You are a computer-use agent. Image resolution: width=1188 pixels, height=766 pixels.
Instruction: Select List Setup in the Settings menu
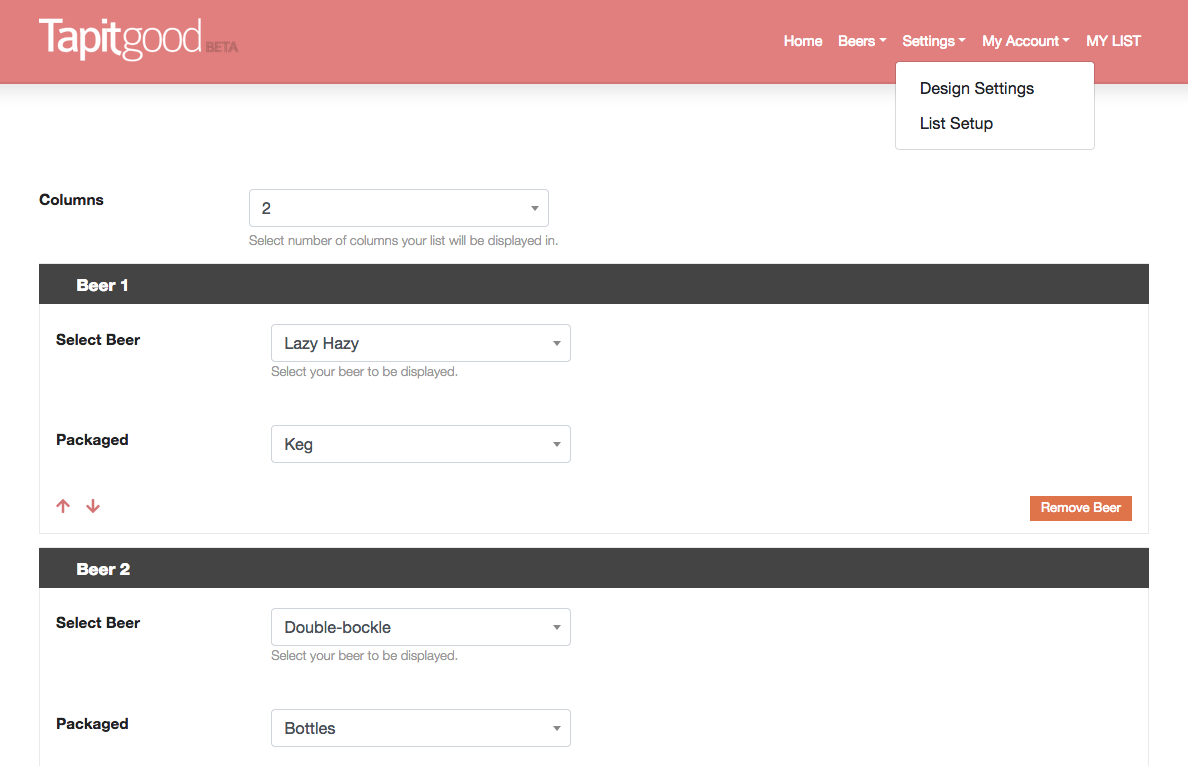pyautogui.click(x=956, y=123)
